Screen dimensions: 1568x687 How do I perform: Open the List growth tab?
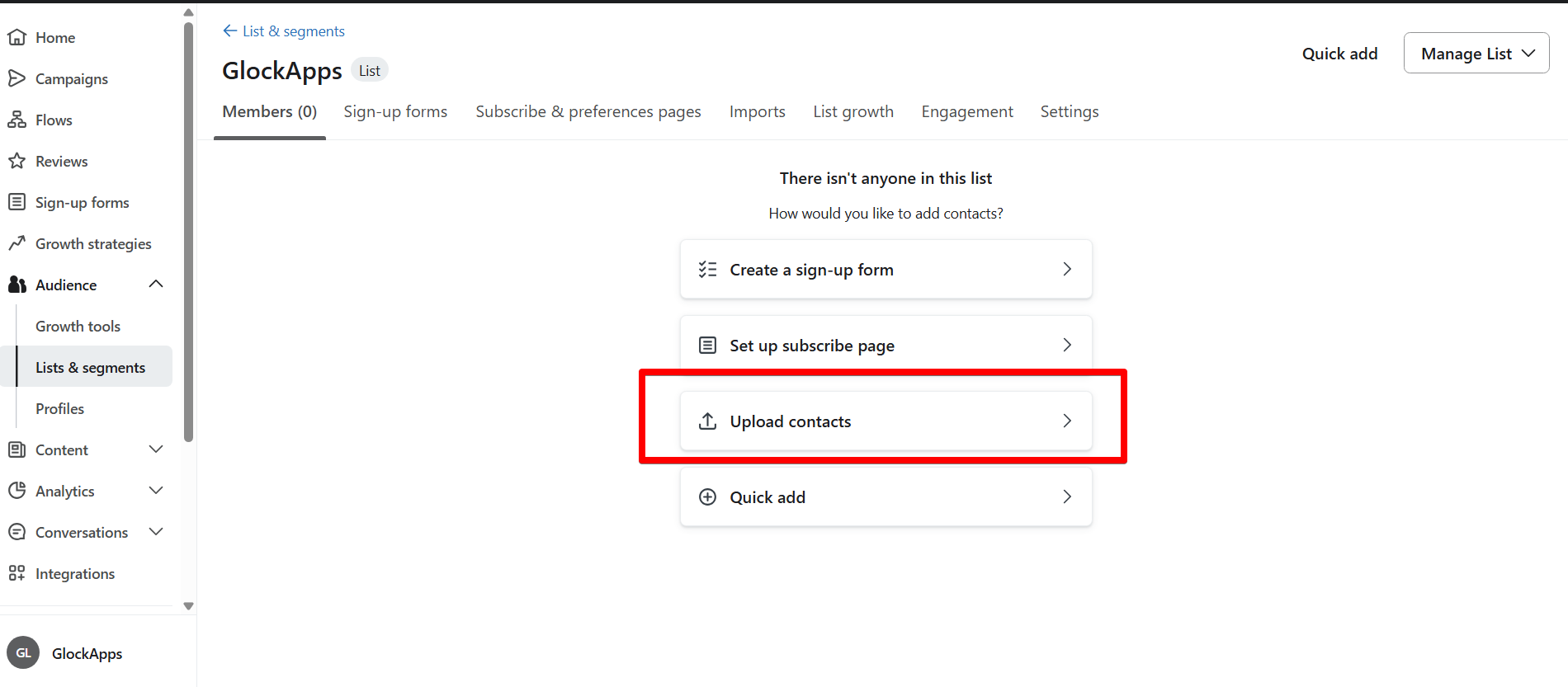coord(853,111)
